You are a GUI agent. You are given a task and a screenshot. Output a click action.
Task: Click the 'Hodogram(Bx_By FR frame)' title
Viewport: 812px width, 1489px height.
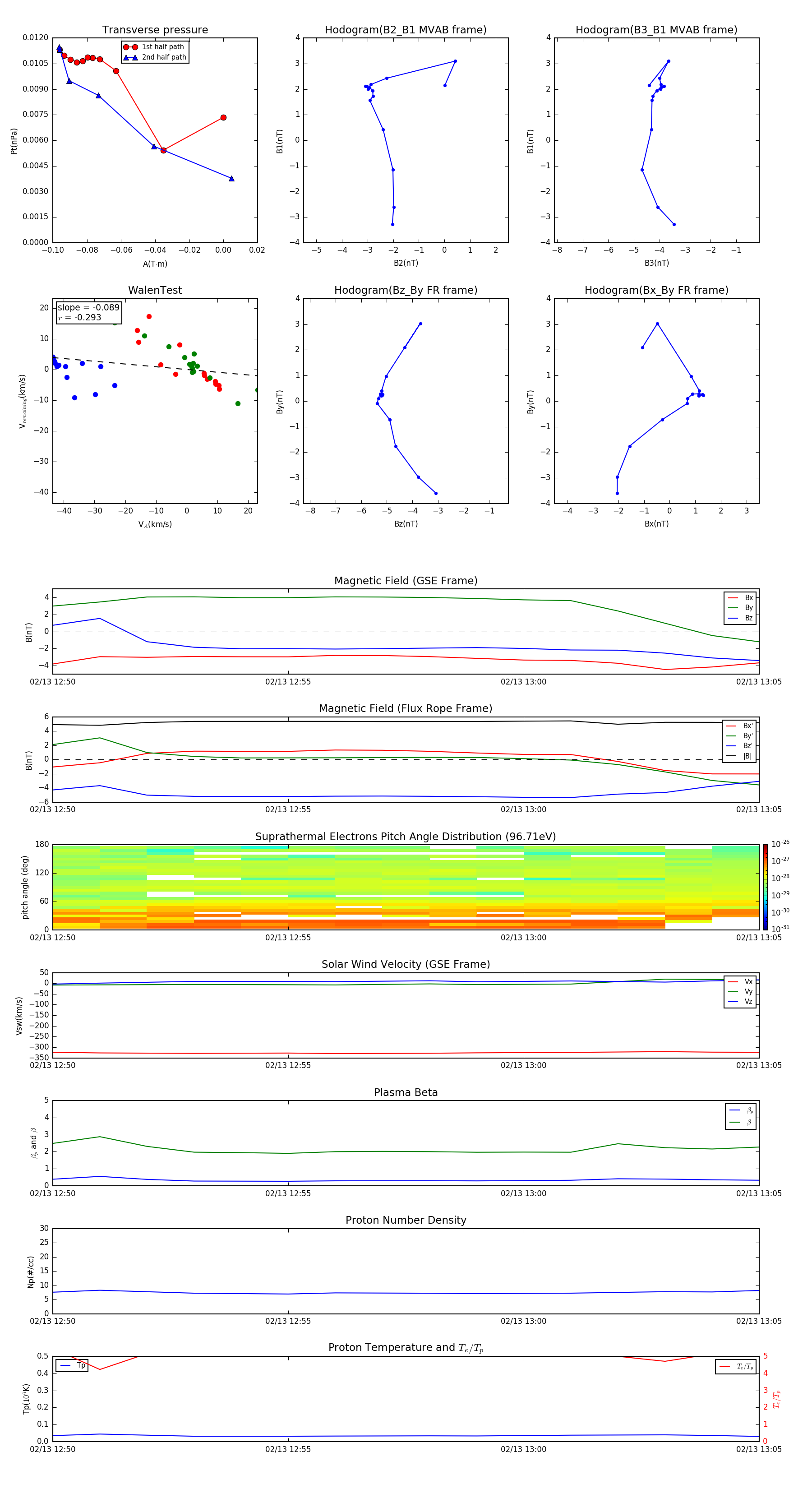tap(656, 290)
